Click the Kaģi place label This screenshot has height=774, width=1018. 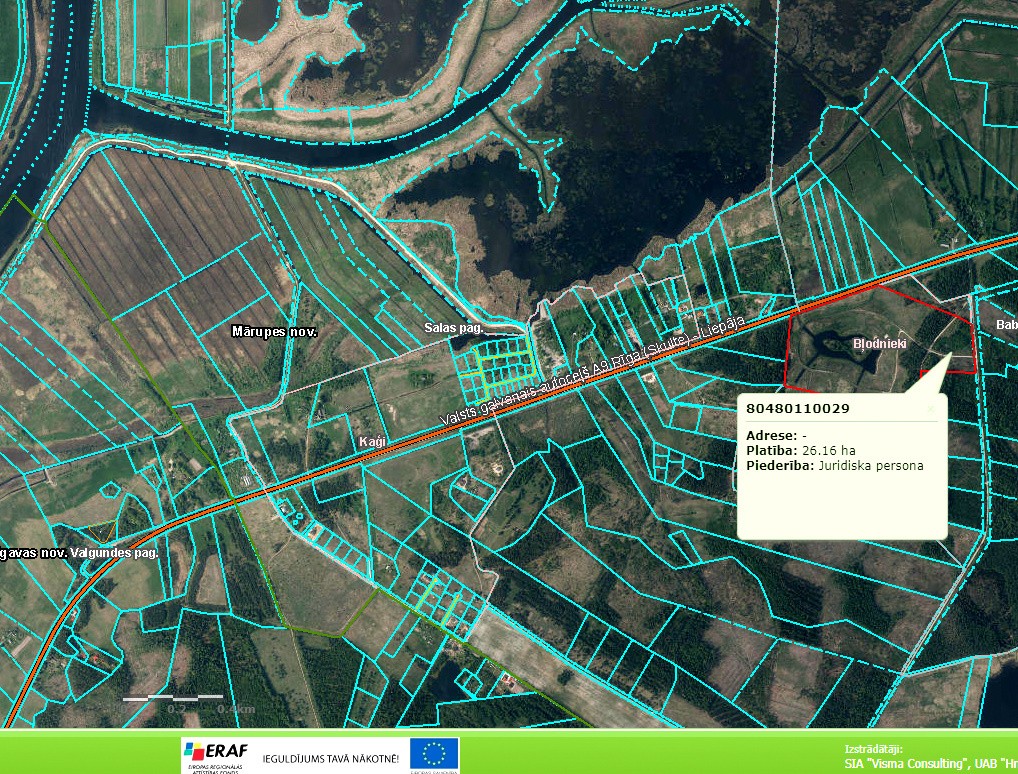[x=371, y=440]
